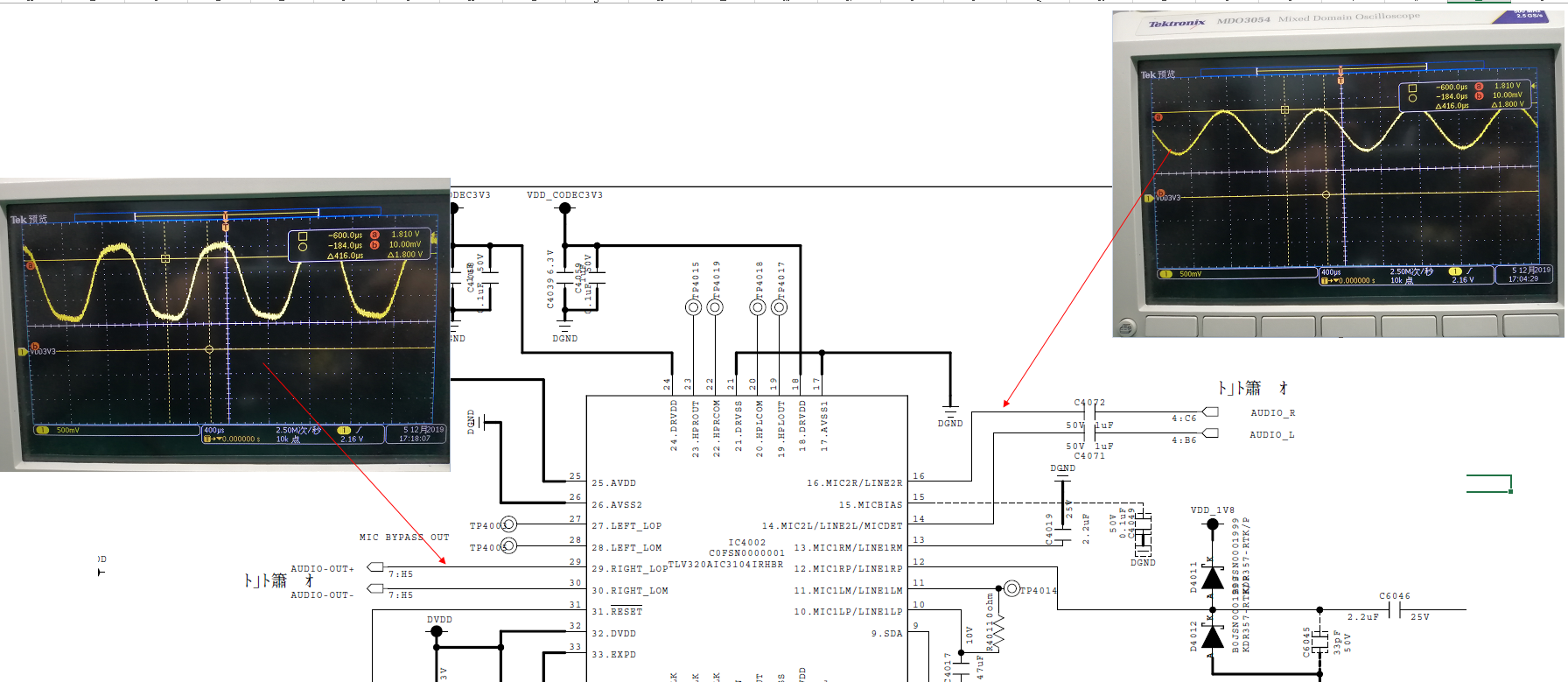Select the Tektronix MDO3054 oscilloscope photo
Image resolution: width=1568 pixels, height=682 pixels.
1338,173
